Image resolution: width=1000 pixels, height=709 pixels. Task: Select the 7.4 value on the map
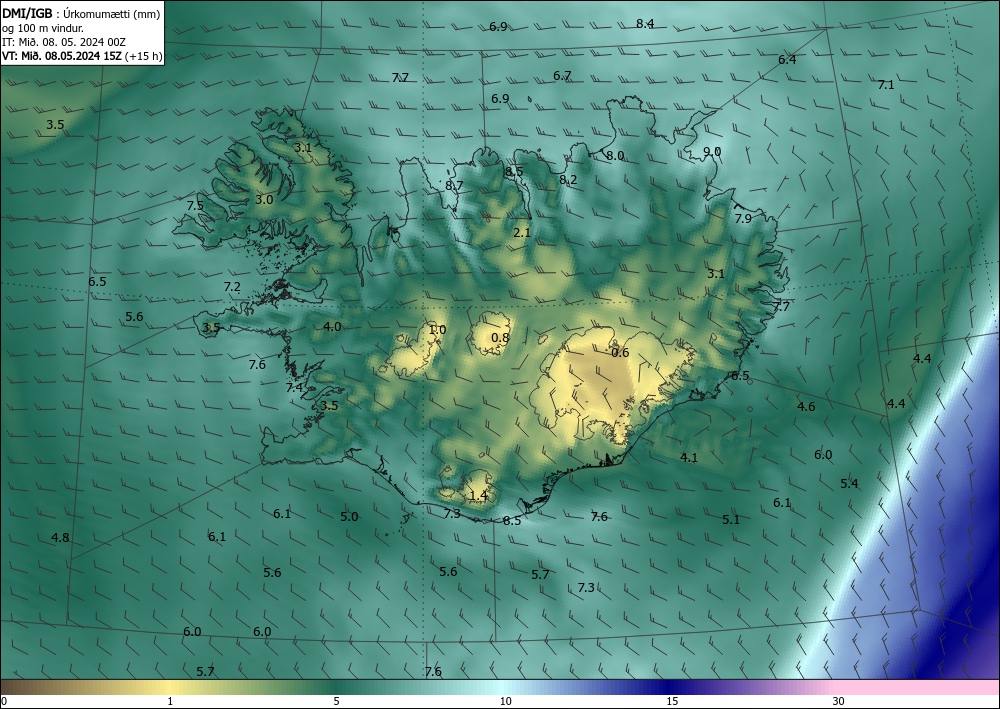[294, 387]
